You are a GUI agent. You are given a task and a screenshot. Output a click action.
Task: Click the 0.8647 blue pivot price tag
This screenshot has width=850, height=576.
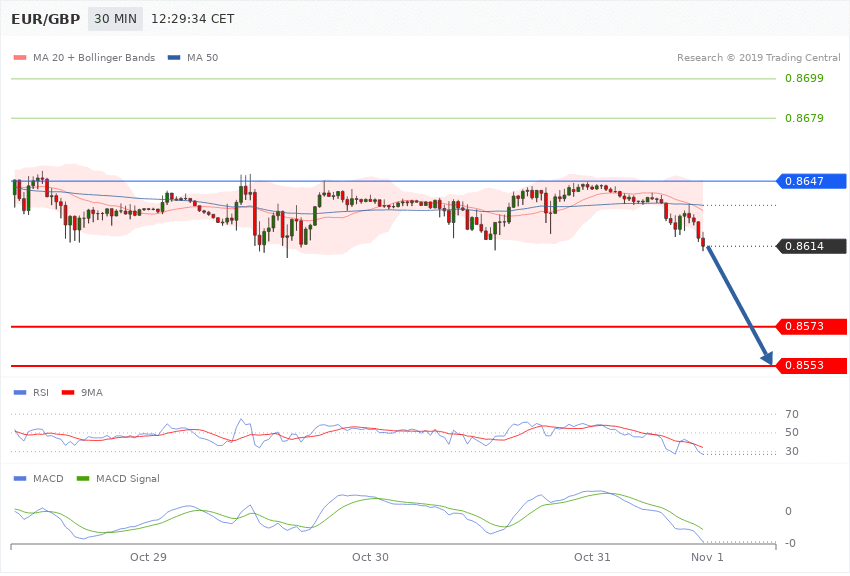point(811,181)
